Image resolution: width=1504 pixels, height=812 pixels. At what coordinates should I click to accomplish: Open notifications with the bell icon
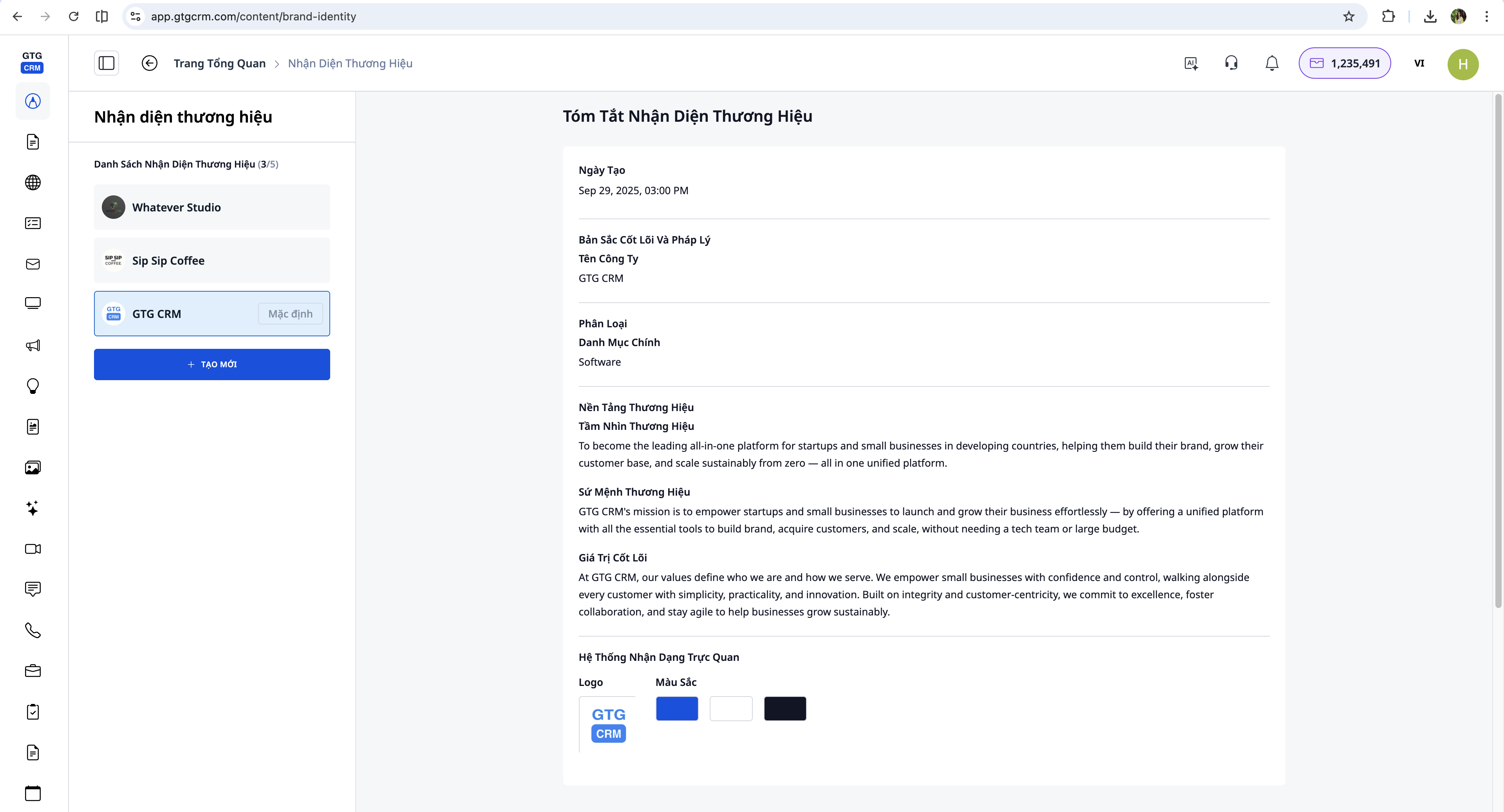point(1272,63)
